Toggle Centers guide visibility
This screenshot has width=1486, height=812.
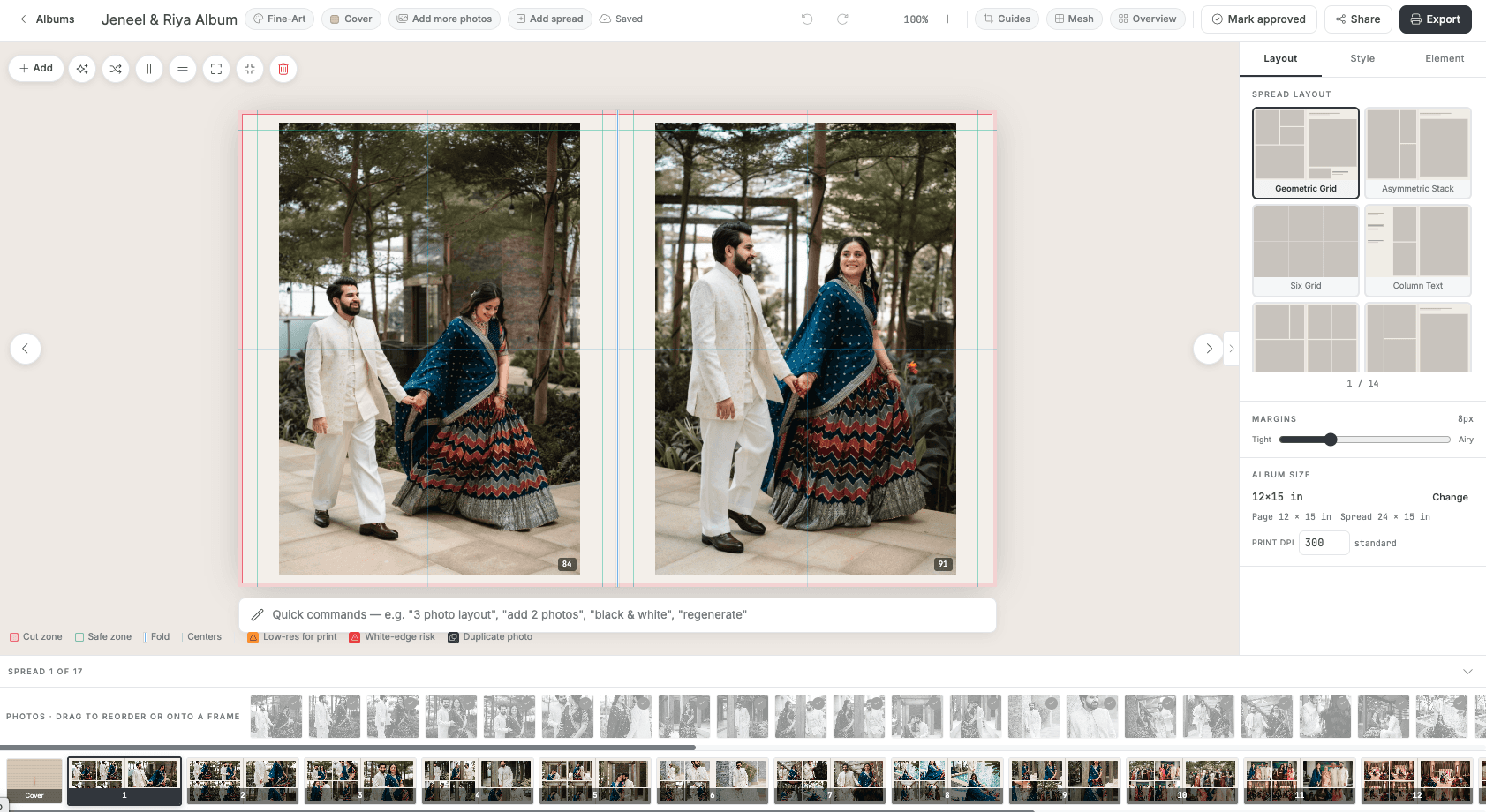point(201,637)
